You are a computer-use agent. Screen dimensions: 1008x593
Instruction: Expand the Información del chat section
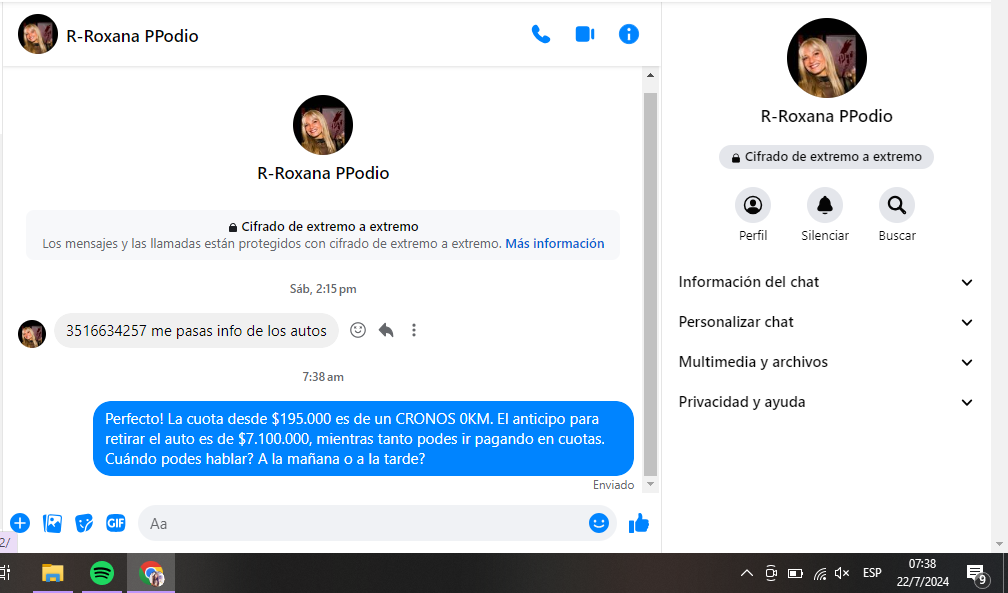click(826, 282)
